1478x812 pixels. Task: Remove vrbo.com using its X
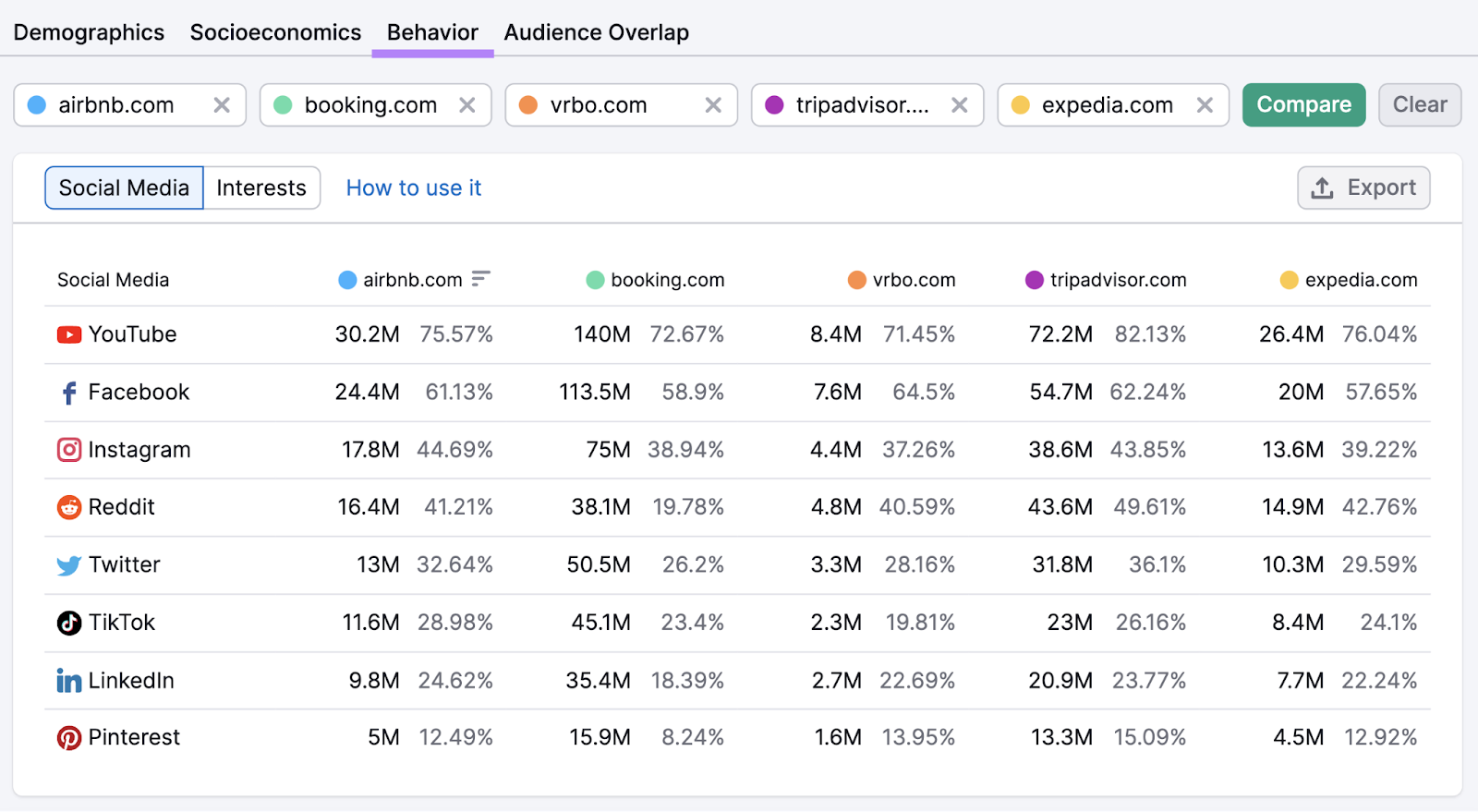(713, 105)
